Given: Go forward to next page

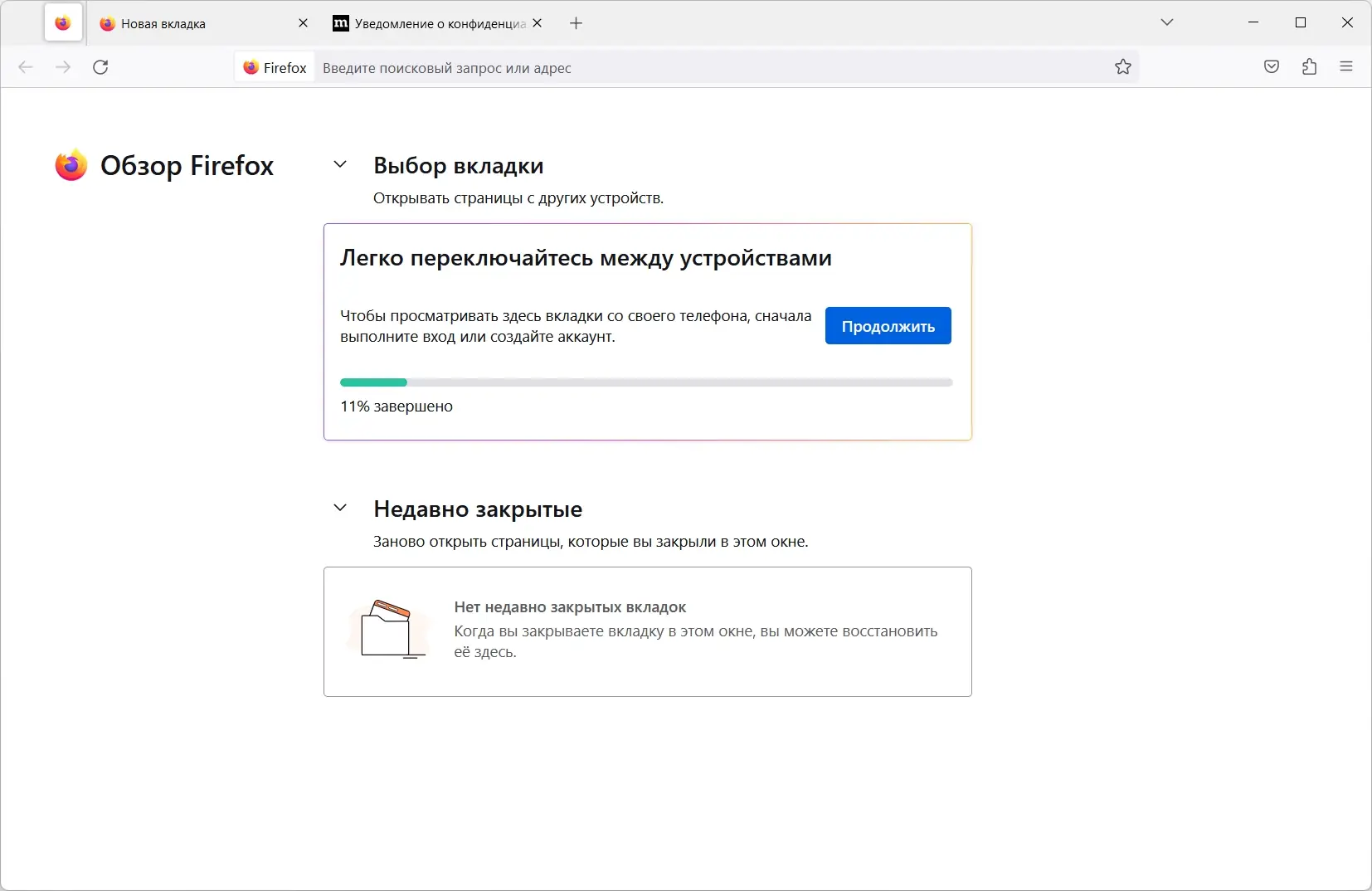Looking at the screenshot, I should [x=63, y=67].
